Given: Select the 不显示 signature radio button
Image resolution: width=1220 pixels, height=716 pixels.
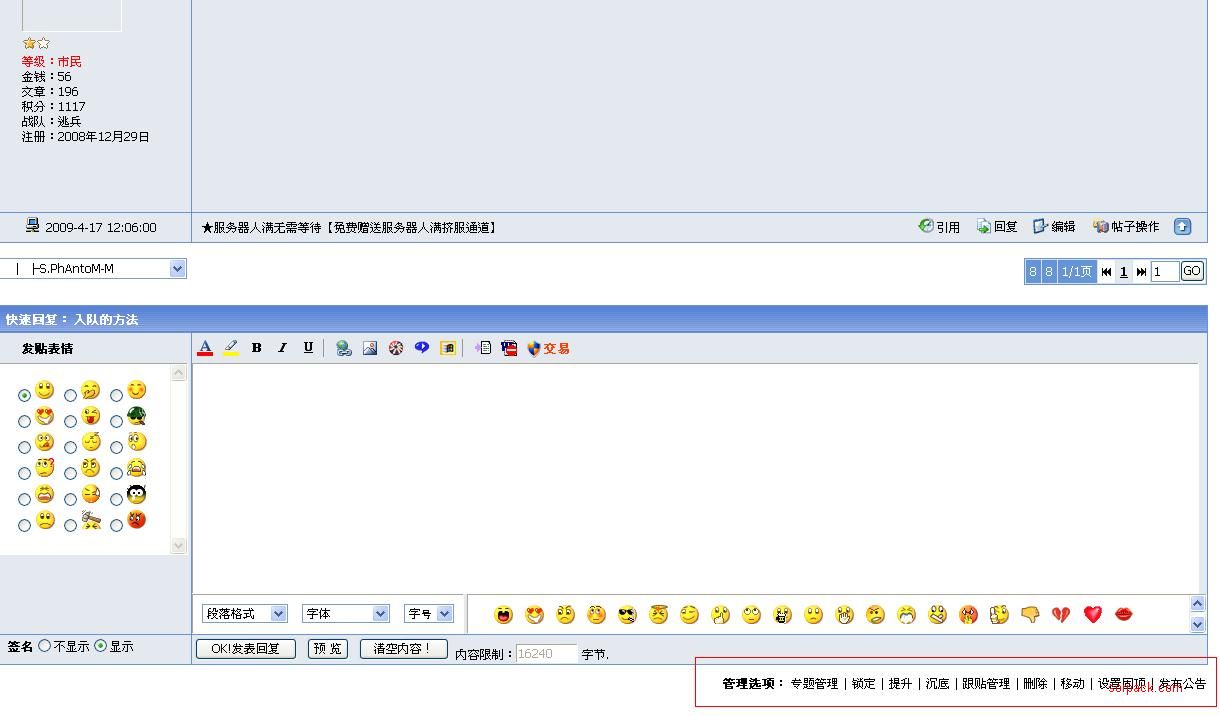Looking at the screenshot, I should (45, 647).
